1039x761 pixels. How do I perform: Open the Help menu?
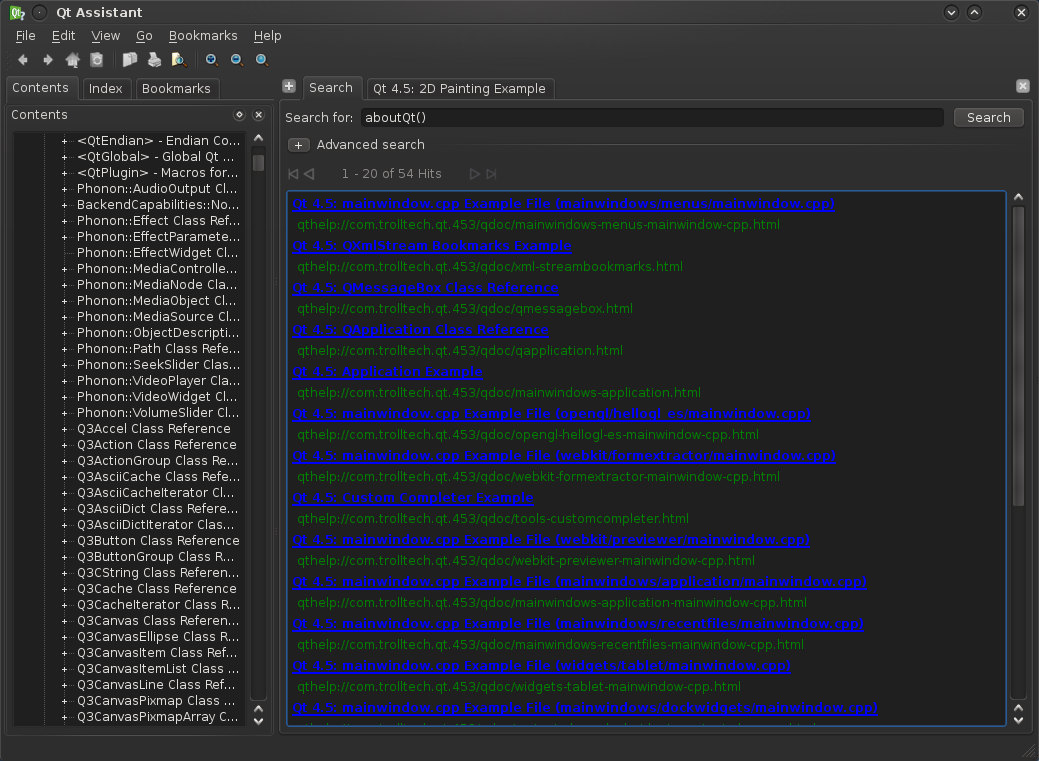click(268, 36)
